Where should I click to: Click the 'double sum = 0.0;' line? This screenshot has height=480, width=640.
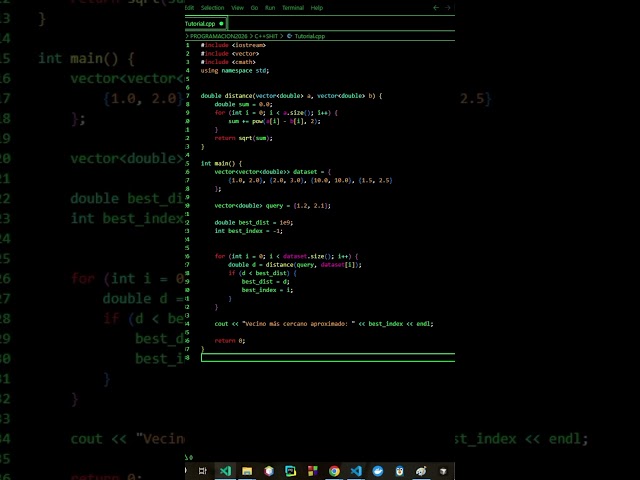point(243,104)
